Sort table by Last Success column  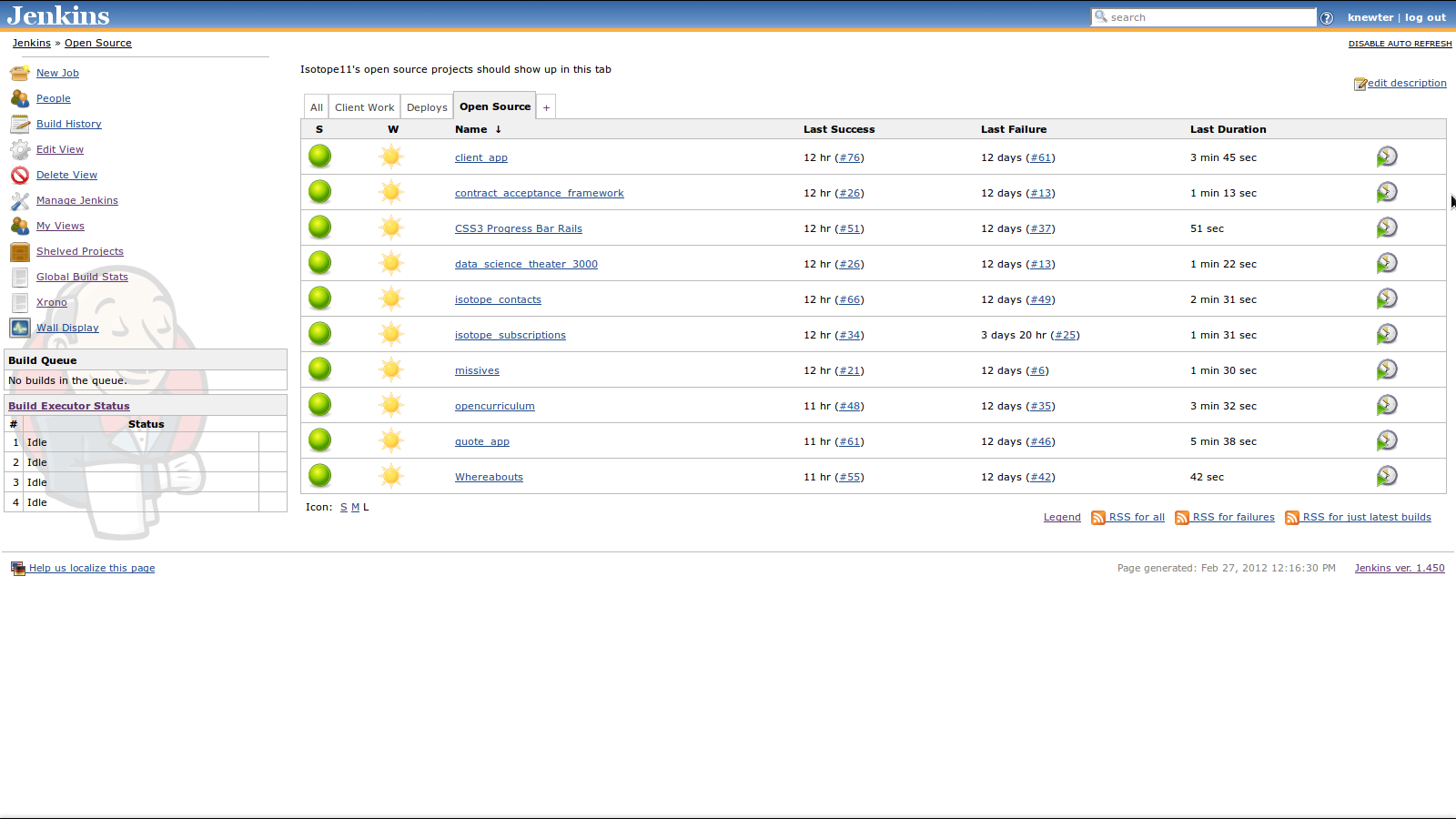[839, 129]
